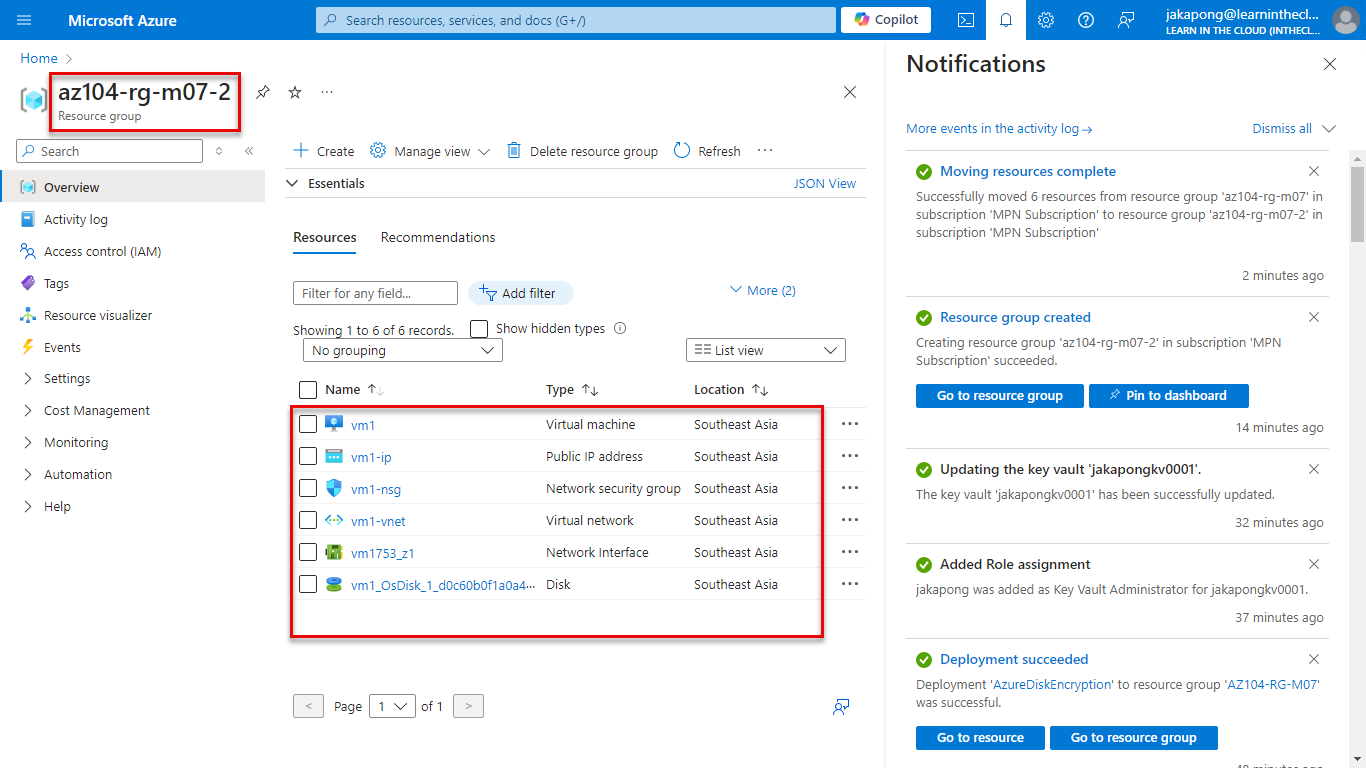Select the vm1-vnet row checkbox
Image resolution: width=1366 pixels, height=768 pixels.
pyautogui.click(x=308, y=520)
